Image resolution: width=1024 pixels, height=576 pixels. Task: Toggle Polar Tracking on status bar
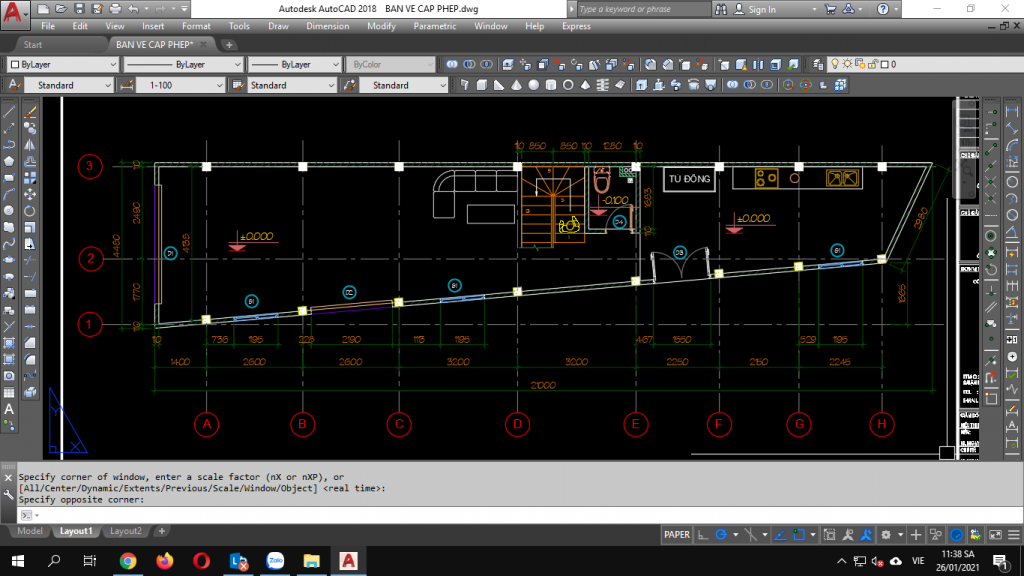(721, 535)
